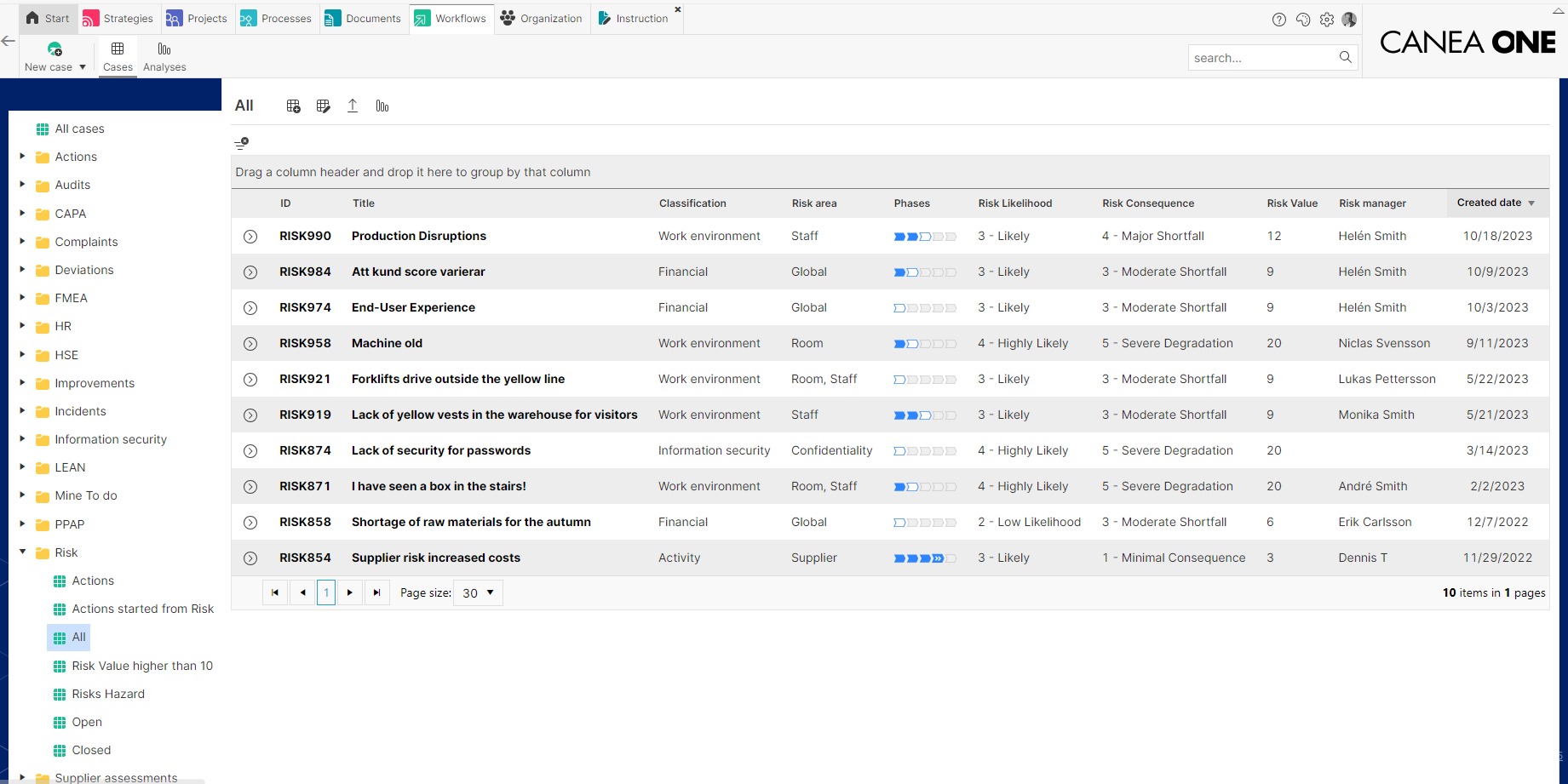Open the Page size dropdown

coord(479,592)
